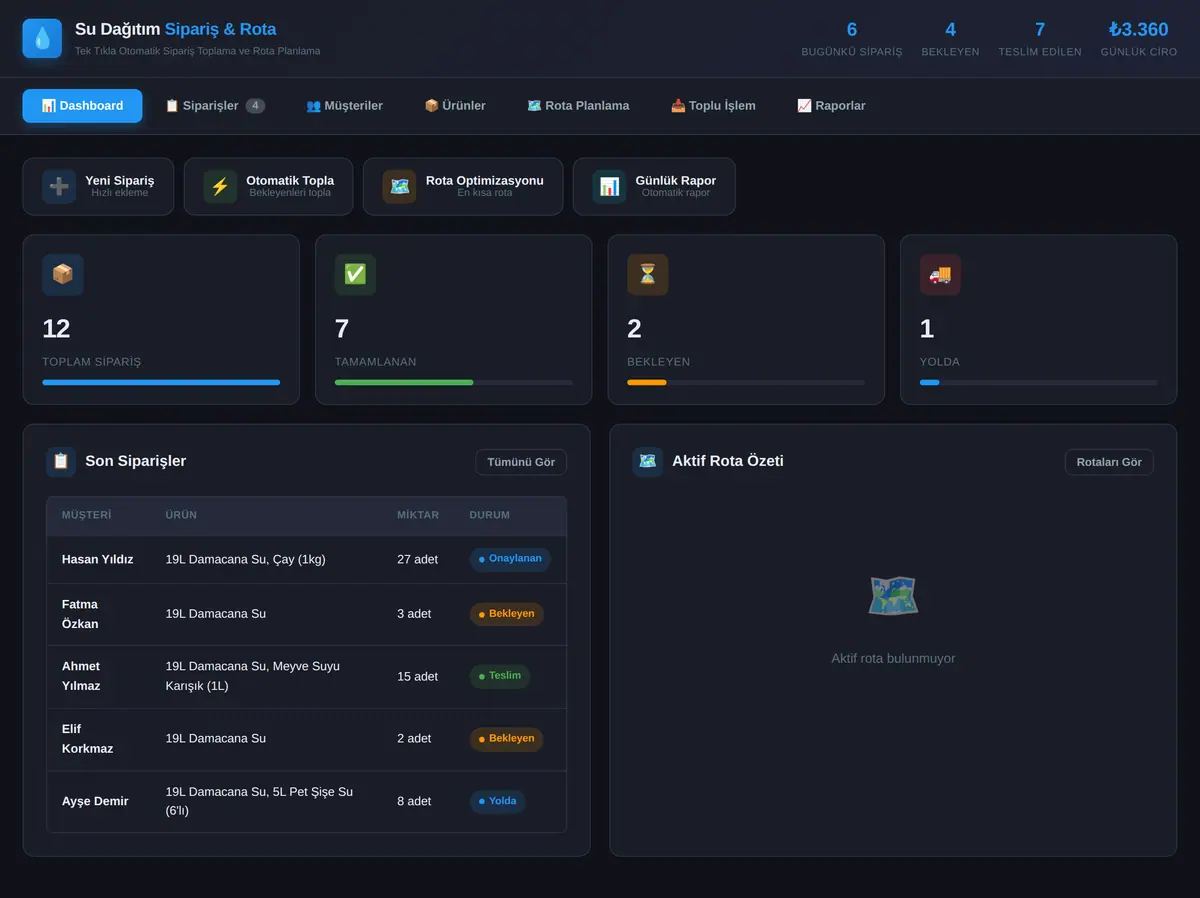Image resolution: width=1200 pixels, height=898 pixels.
Task: Click the Ayşe Demir customer name
Action: 95,801
